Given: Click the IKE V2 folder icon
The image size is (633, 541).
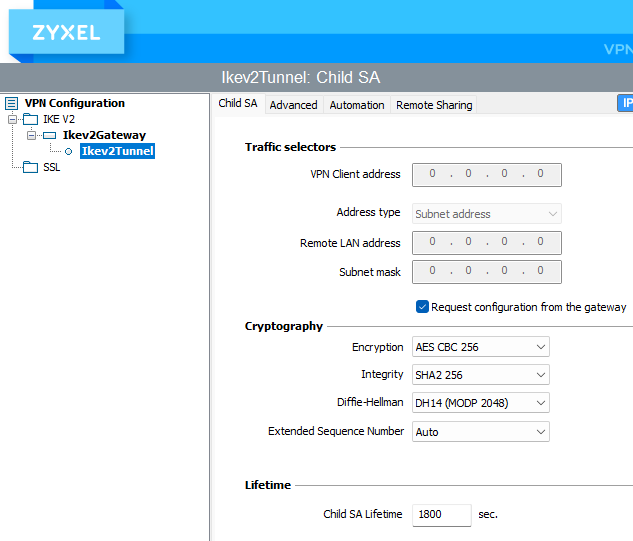Looking at the screenshot, I should click(30, 119).
